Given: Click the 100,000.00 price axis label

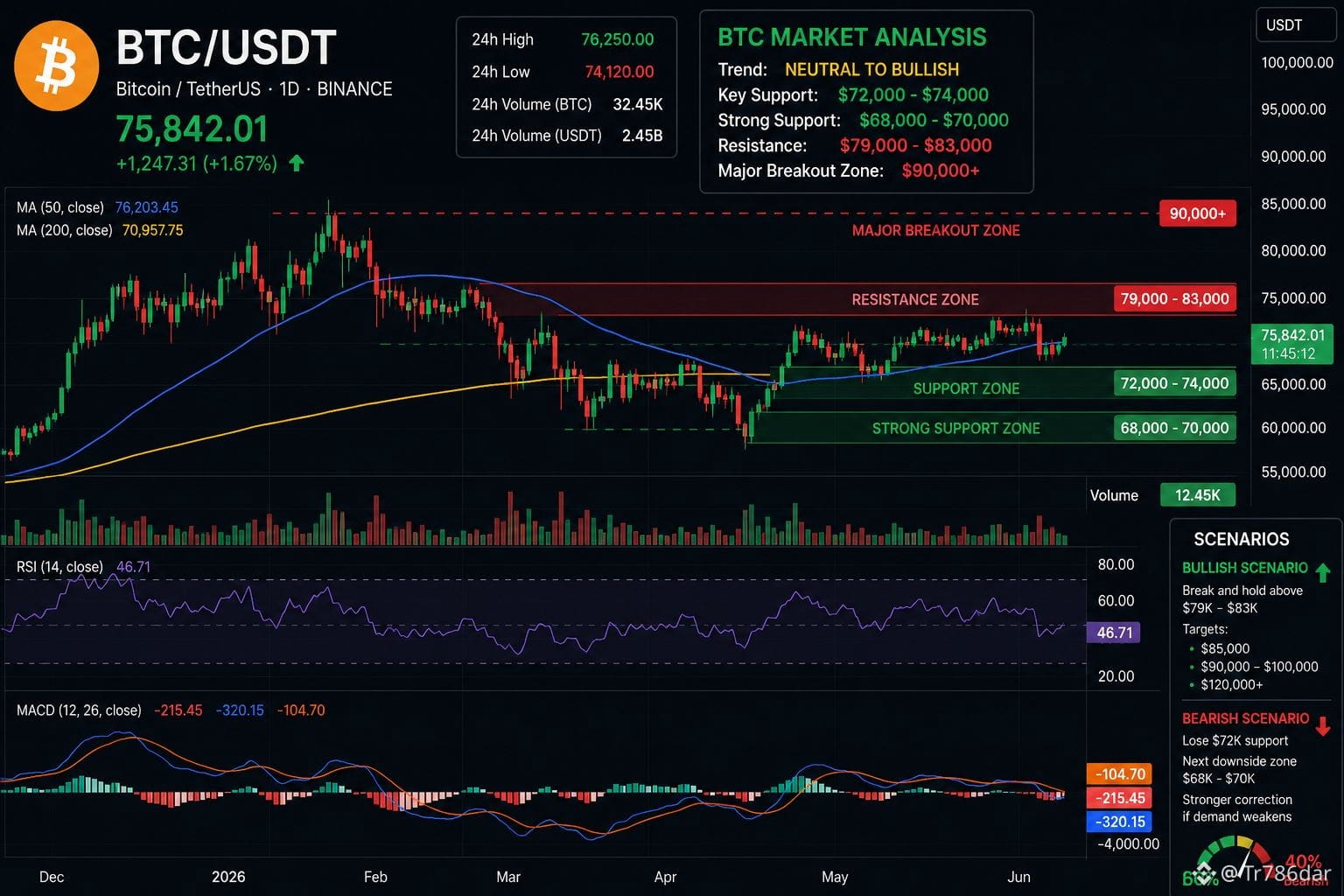Looking at the screenshot, I should click(1297, 63).
